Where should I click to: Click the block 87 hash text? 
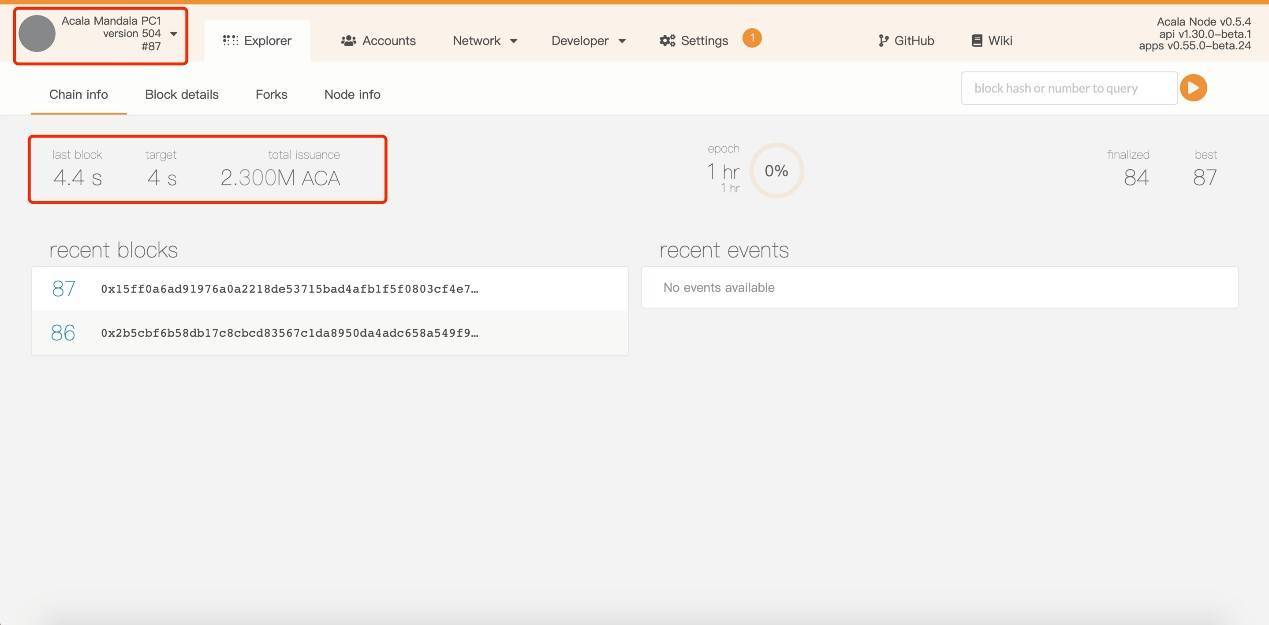[x=289, y=289]
